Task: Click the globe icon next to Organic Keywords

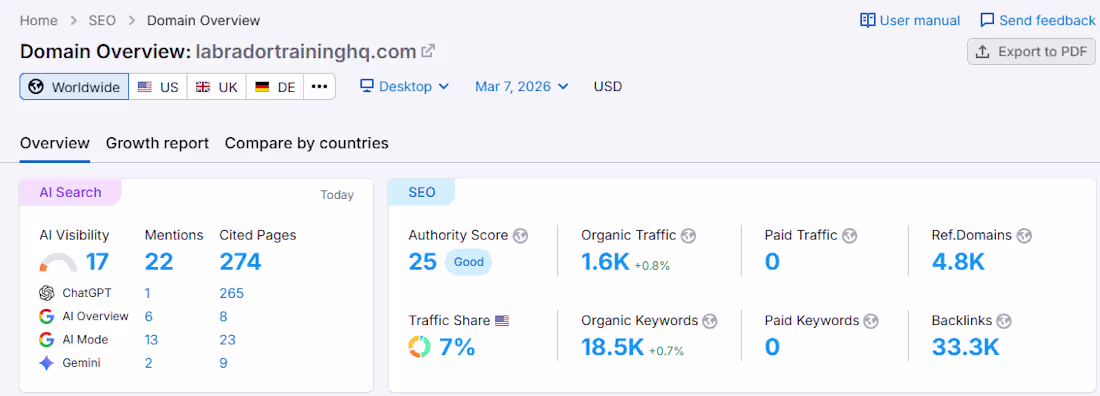Action: pos(710,321)
